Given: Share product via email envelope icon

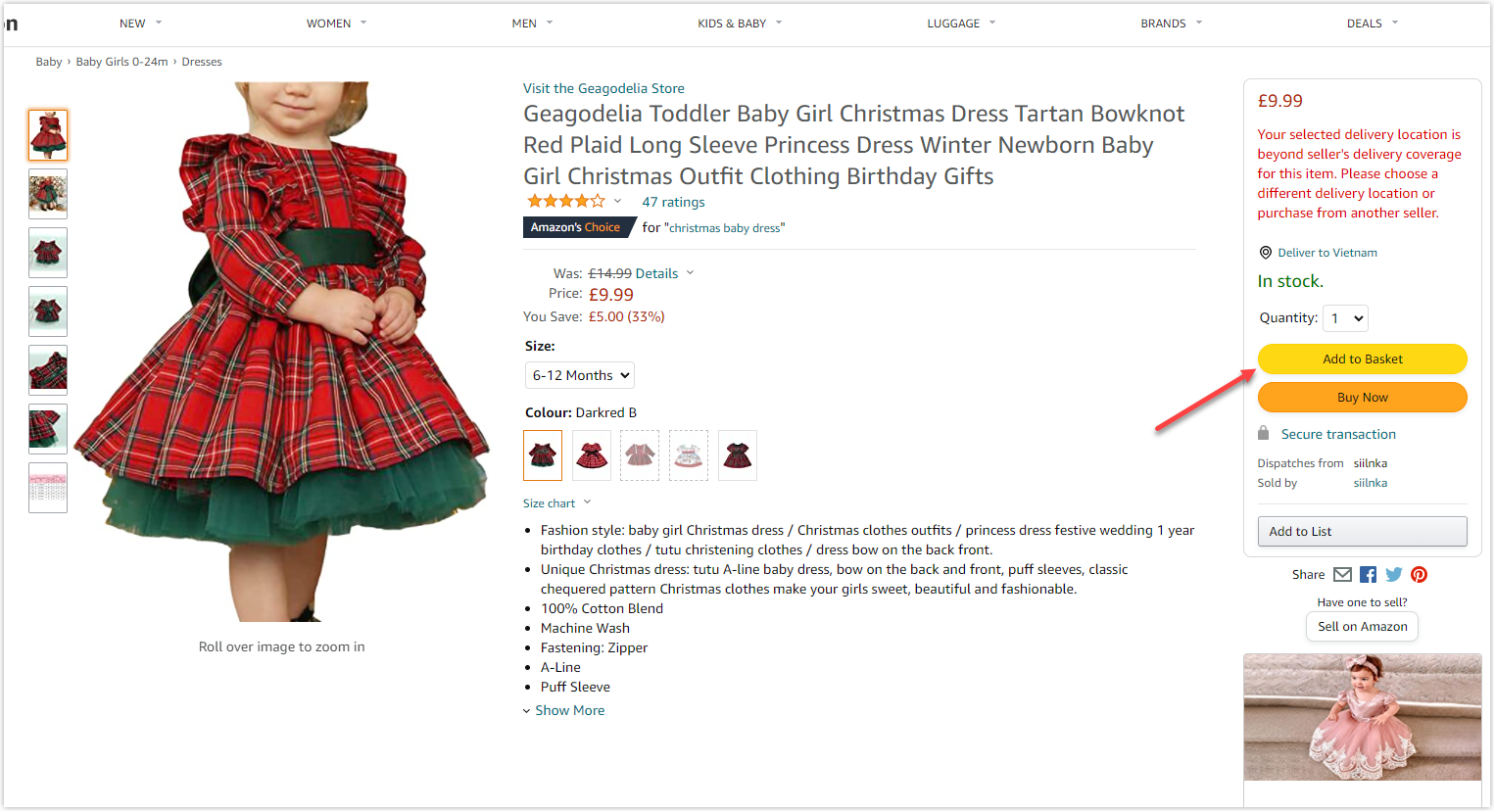Looking at the screenshot, I should 1342,575.
